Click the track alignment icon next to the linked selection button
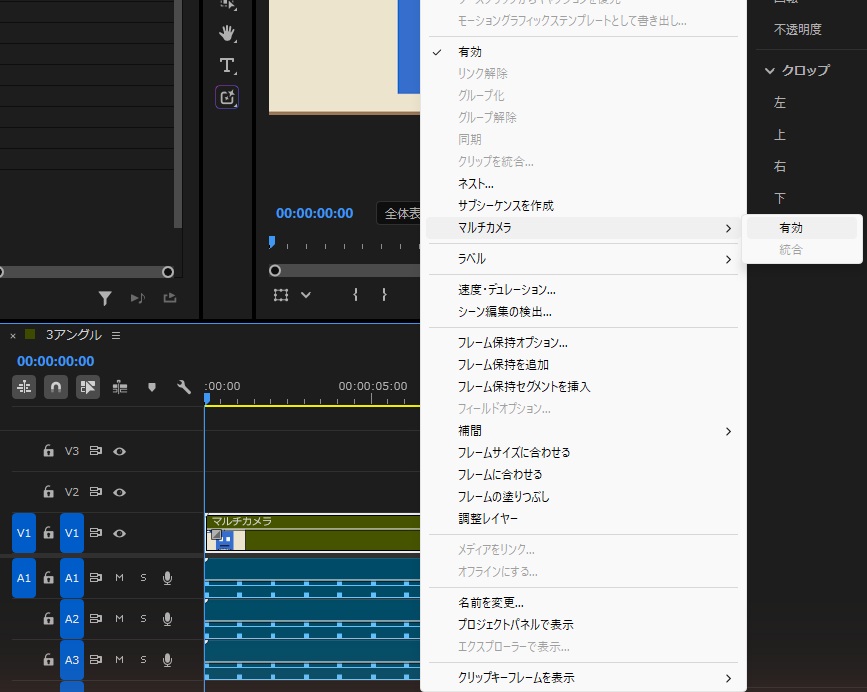The width and height of the screenshot is (867, 692). tap(120, 387)
